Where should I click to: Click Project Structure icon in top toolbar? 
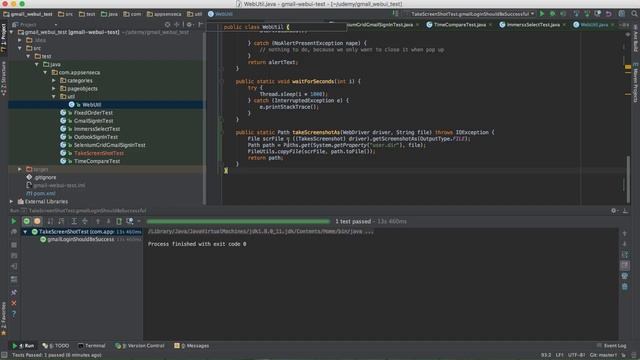[x=622, y=14]
